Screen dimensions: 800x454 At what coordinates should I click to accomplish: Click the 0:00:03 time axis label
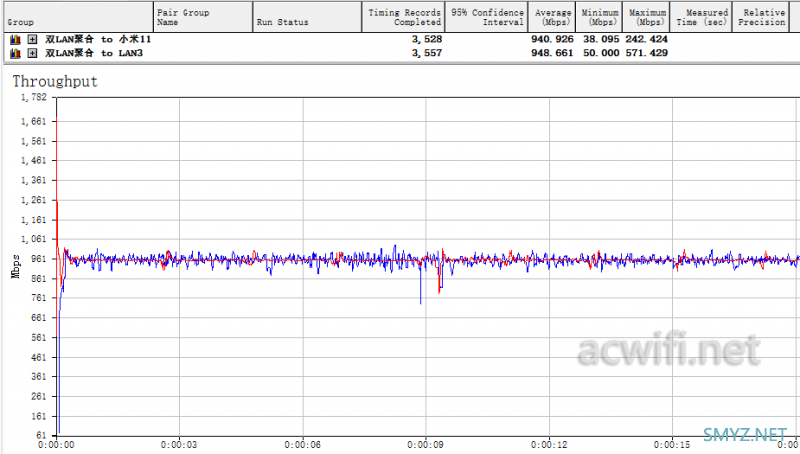[x=179, y=445]
